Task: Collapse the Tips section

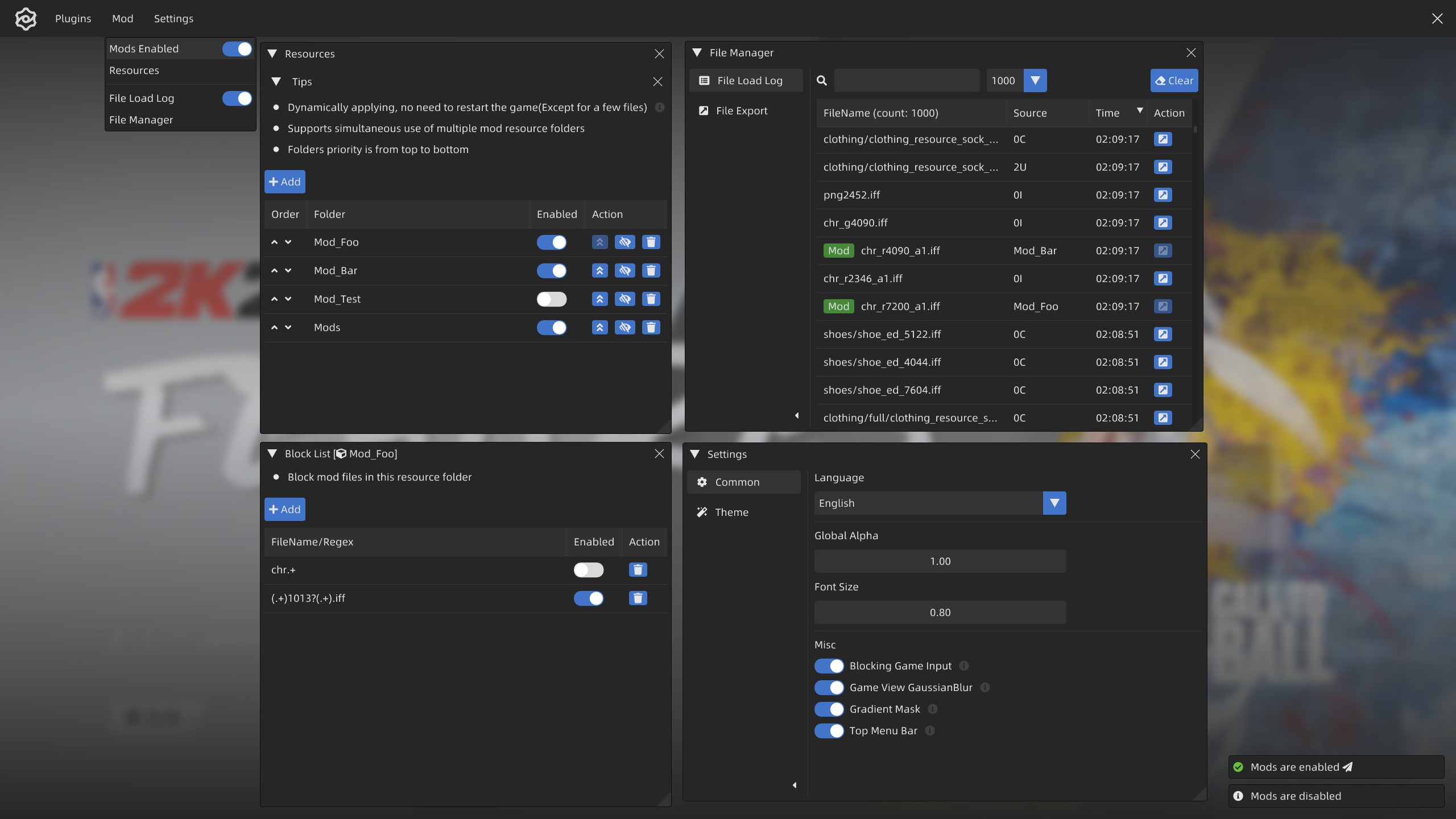Action: 276,82
